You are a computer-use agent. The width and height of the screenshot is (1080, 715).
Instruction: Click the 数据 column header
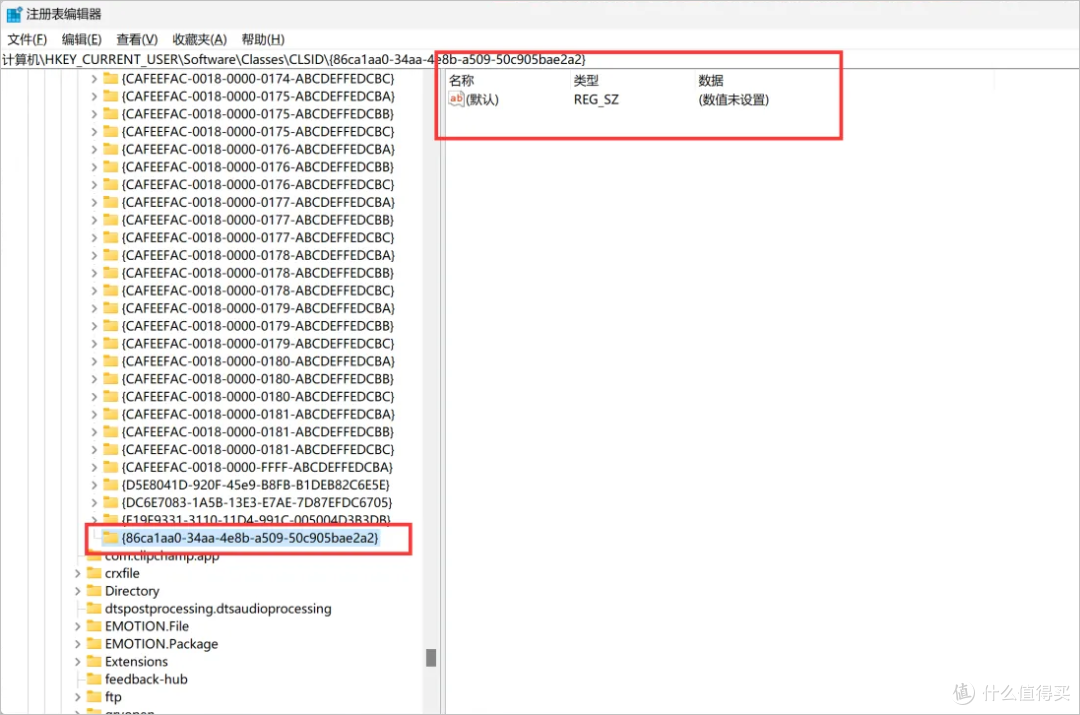[x=711, y=81]
